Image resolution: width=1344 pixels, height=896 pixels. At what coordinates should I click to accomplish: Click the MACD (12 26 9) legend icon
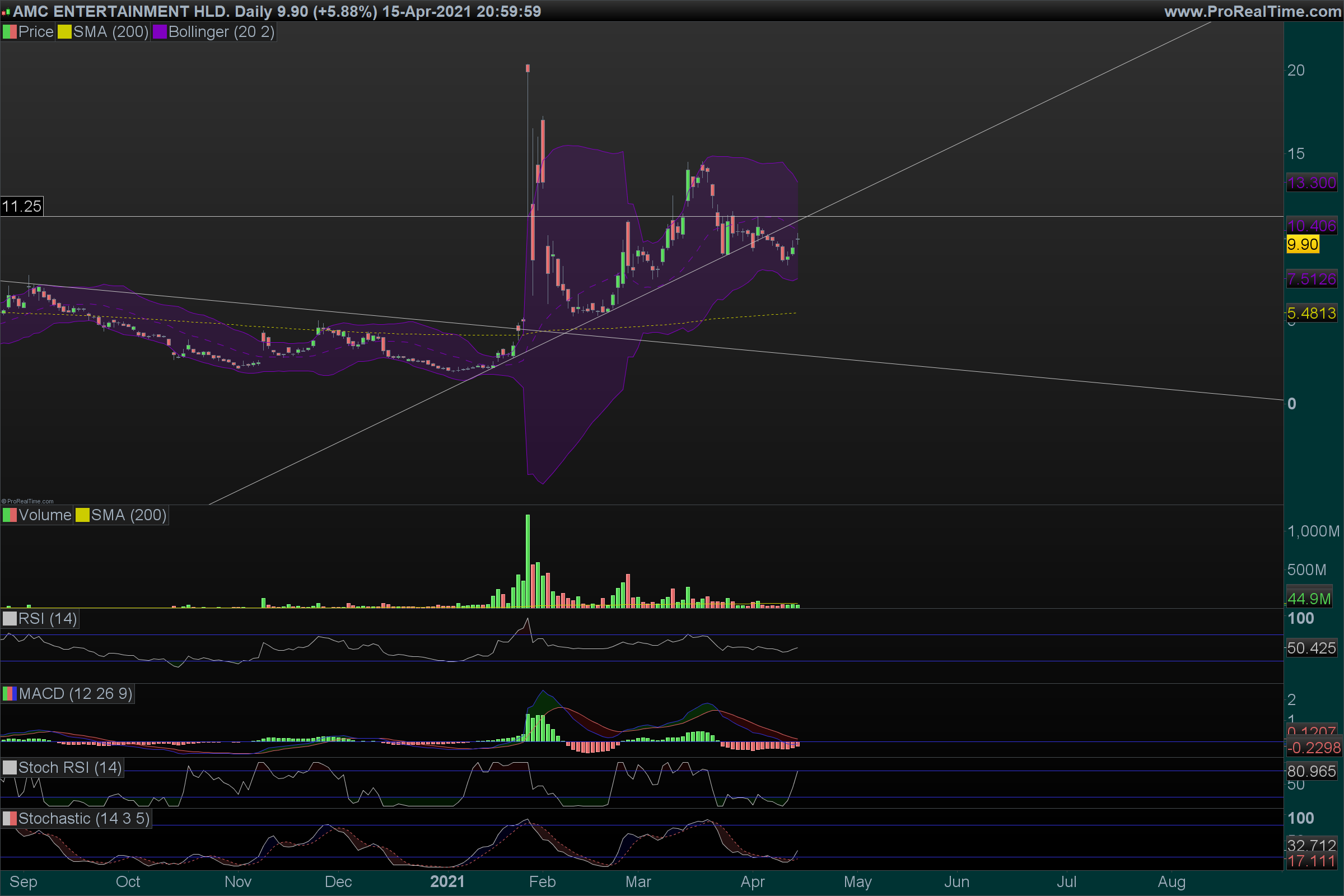(x=10, y=694)
